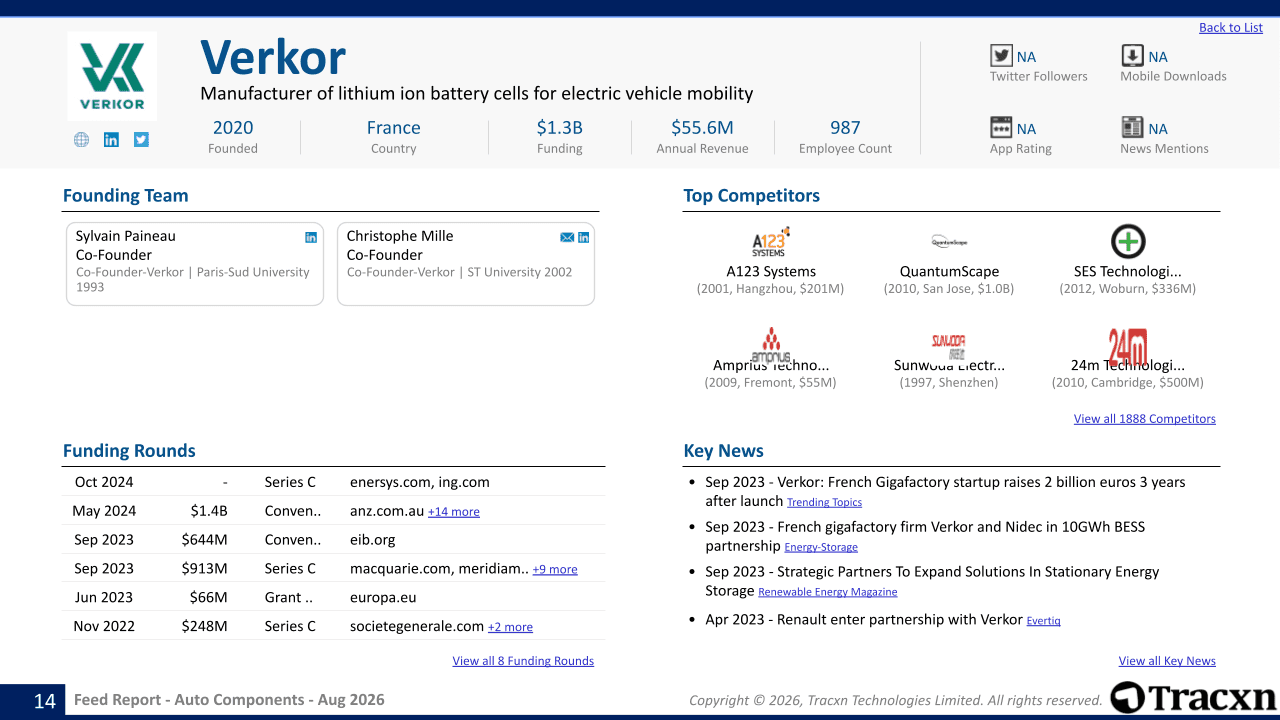
Task: Click the Mobile Downloads icon
Action: click(1132, 56)
